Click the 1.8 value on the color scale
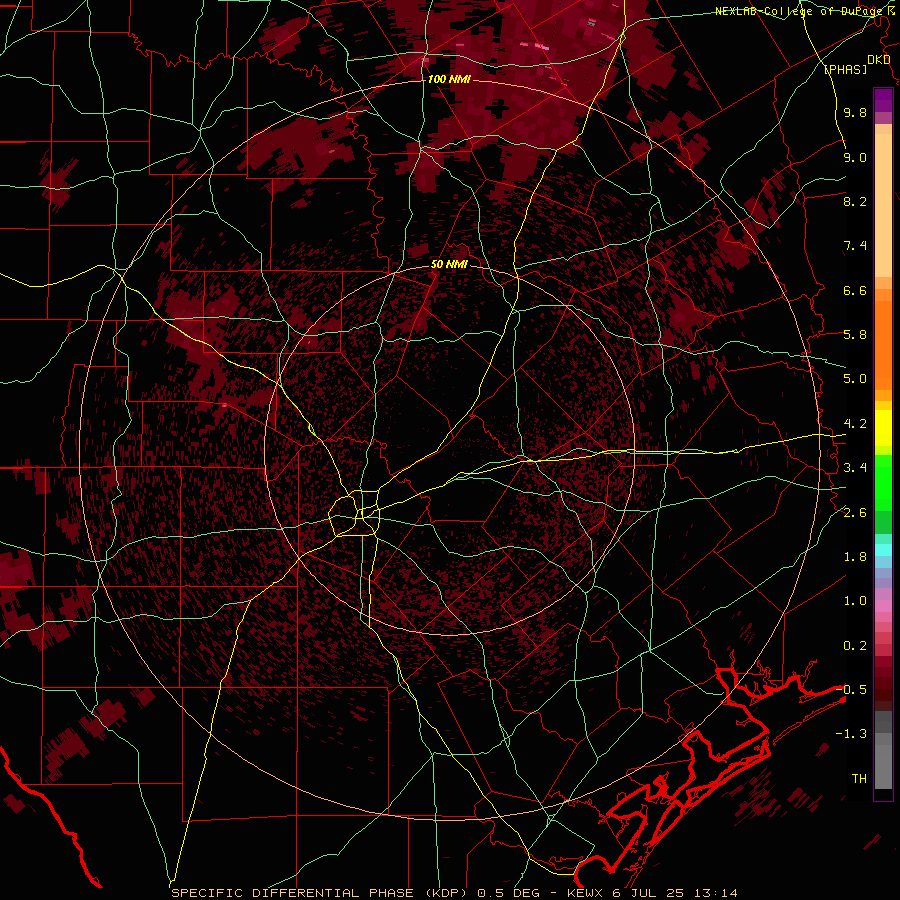This screenshot has height=900, width=900. (x=855, y=557)
